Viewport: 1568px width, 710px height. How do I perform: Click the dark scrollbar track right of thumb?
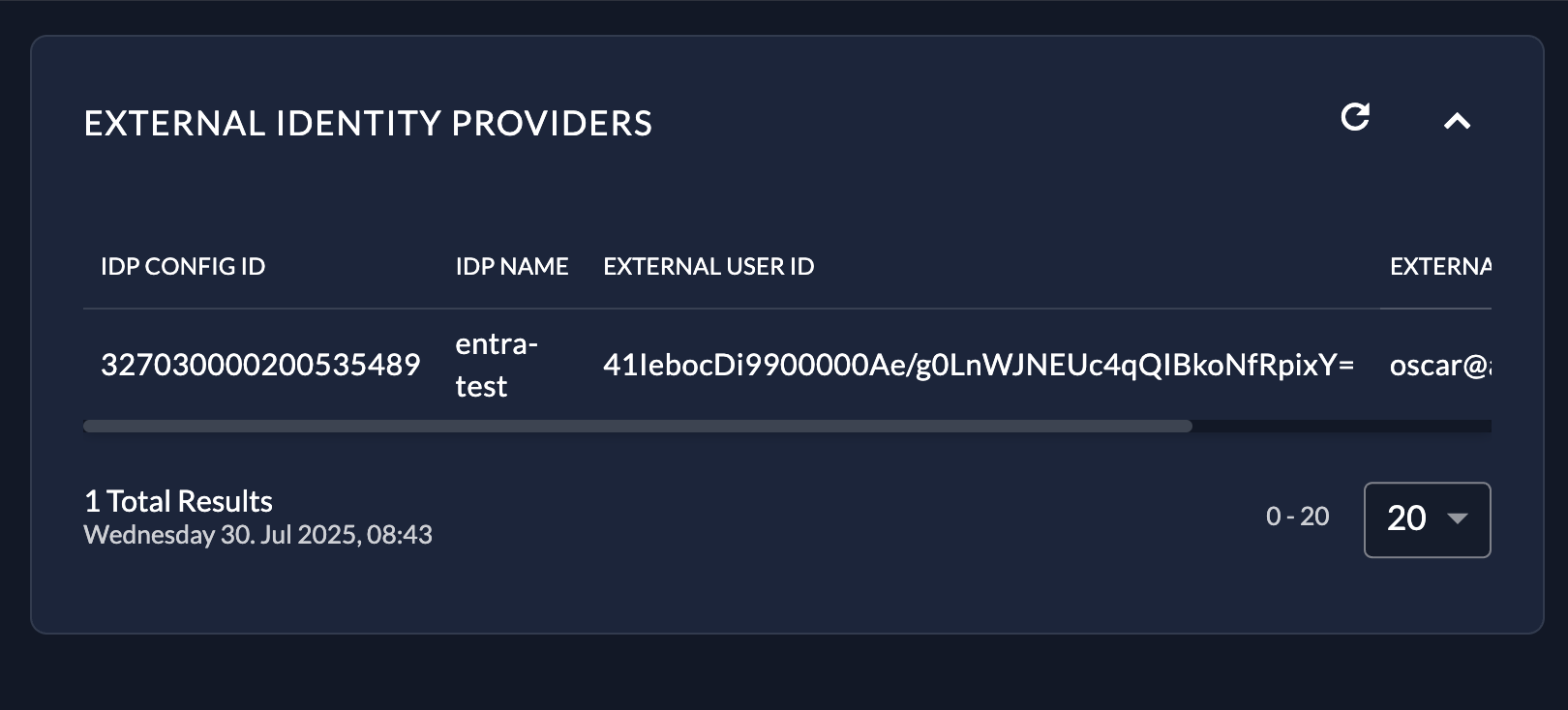point(1342,426)
